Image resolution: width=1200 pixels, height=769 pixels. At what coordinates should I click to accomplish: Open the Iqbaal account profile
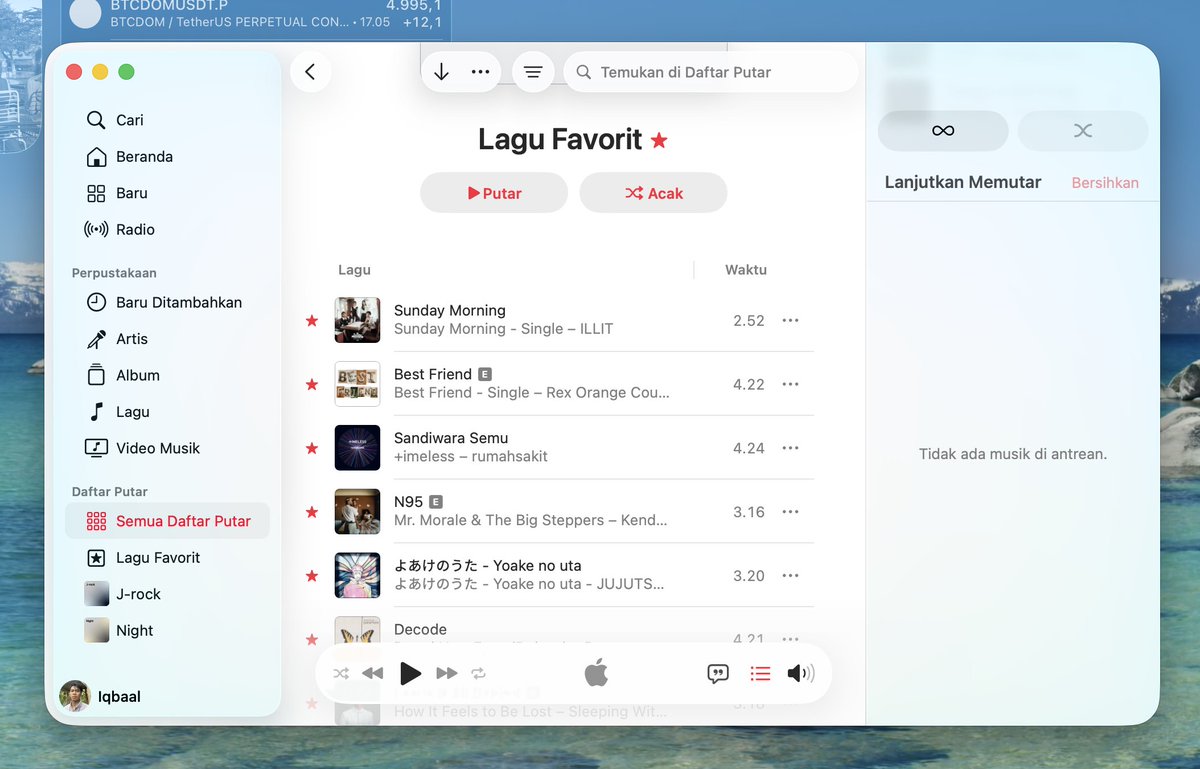100,696
